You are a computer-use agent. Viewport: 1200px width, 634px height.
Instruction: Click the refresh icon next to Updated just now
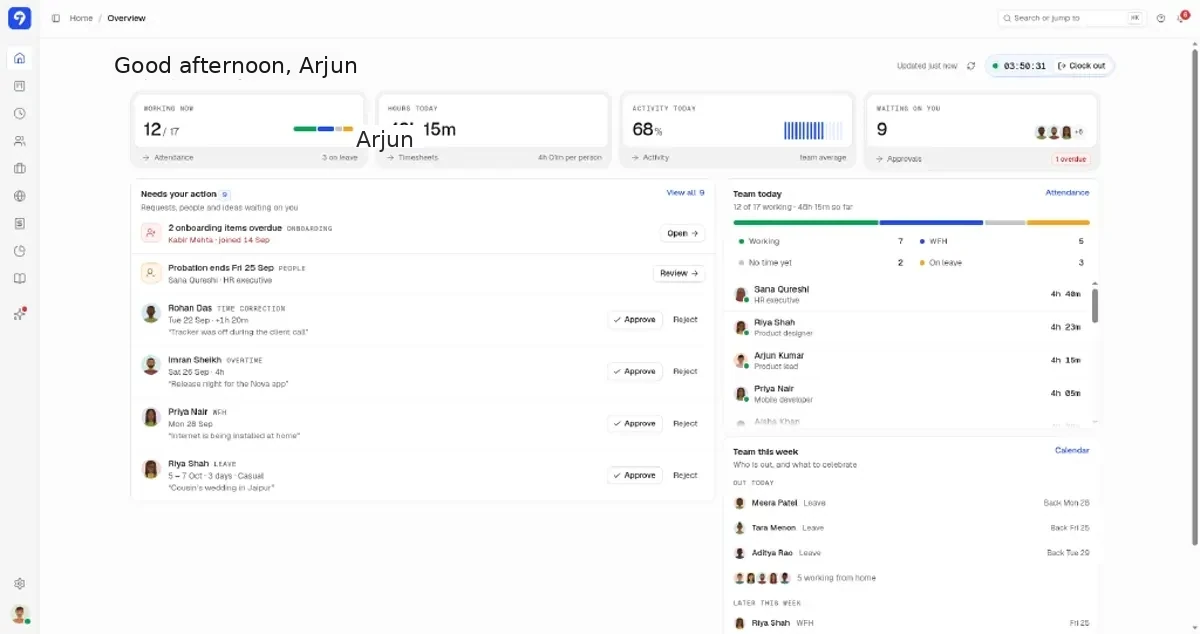tap(970, 66)
